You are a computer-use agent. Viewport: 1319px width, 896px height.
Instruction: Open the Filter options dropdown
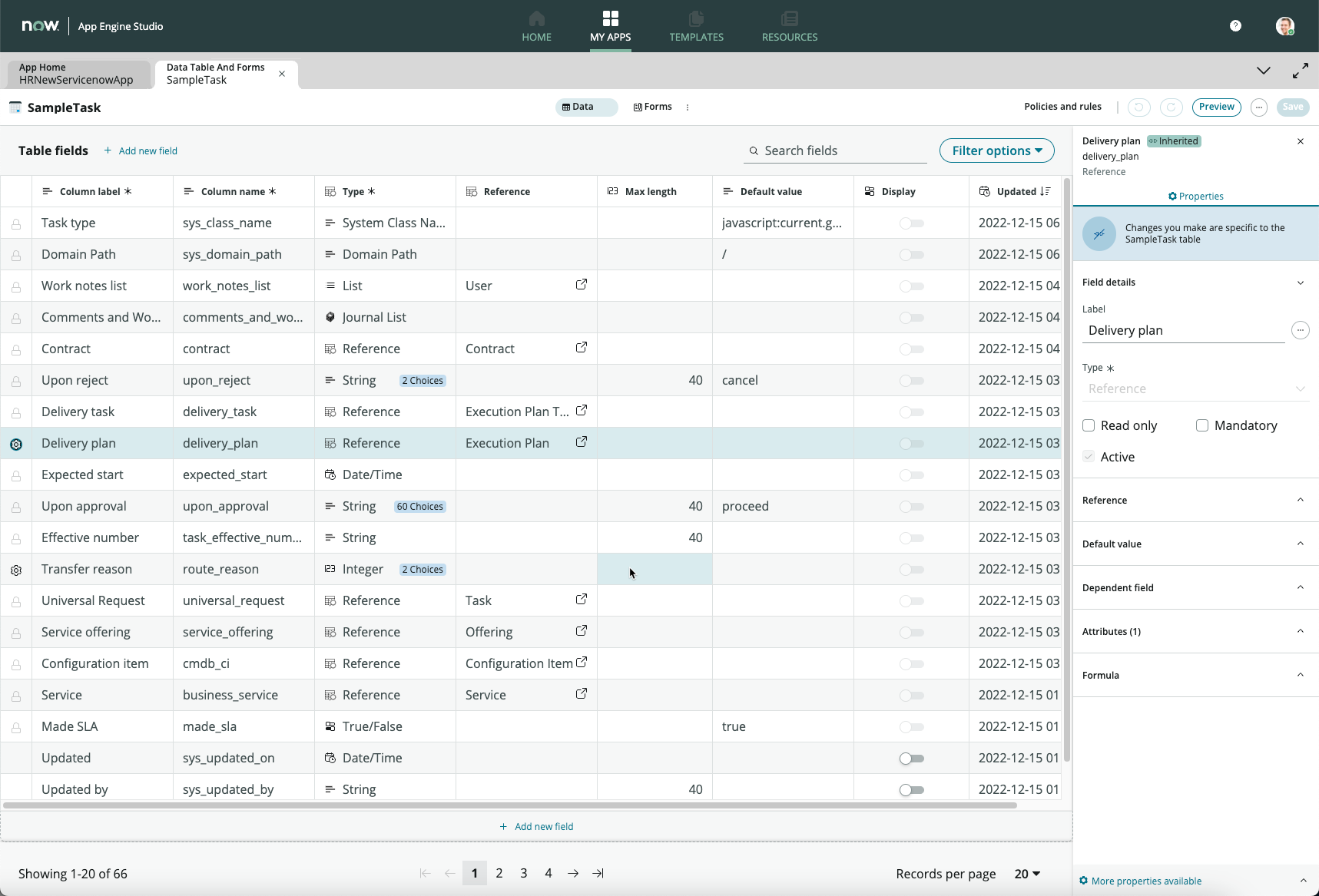point(996,150)
